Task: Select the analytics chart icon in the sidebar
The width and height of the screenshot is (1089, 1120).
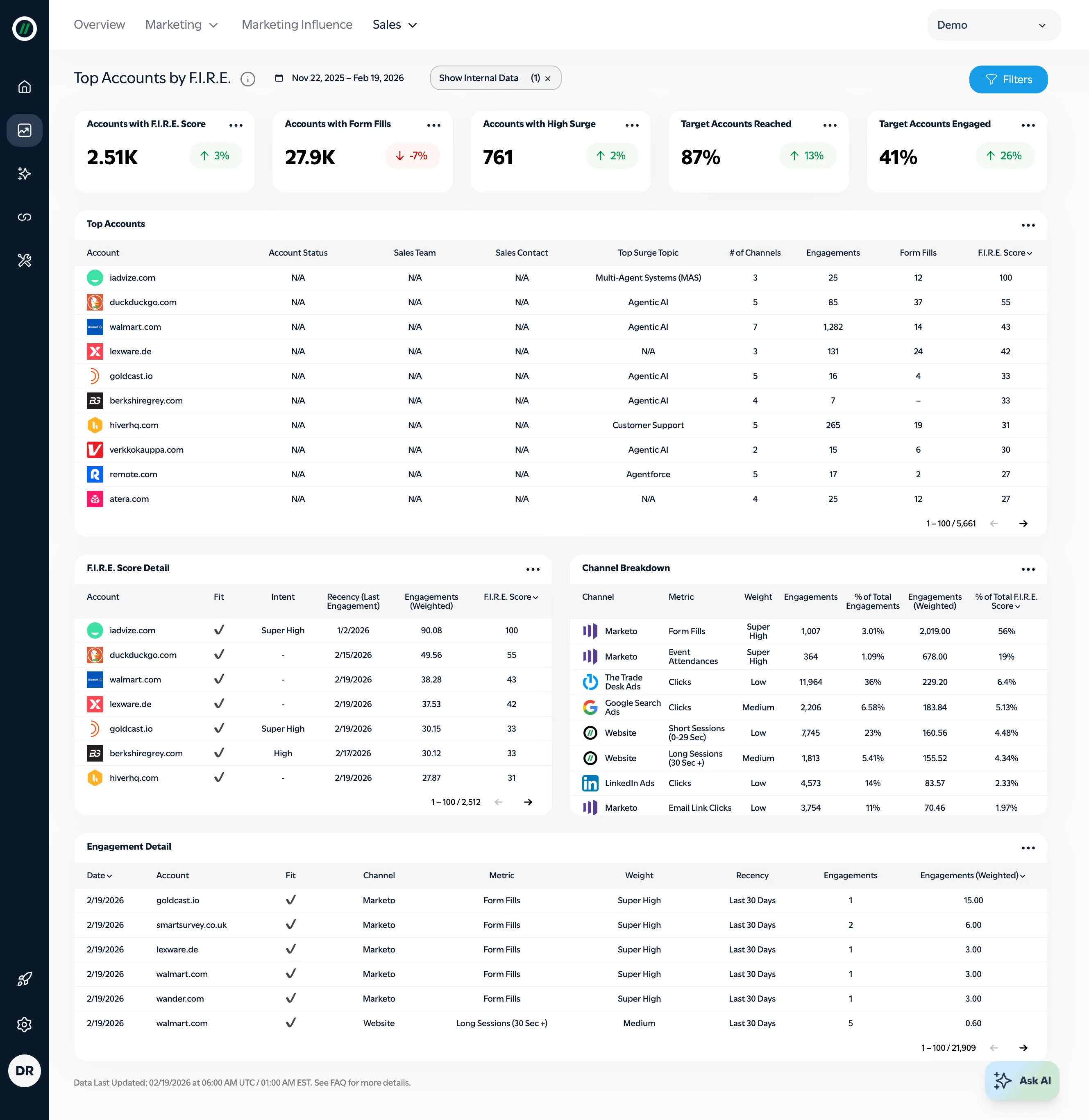Action: tap(25, 130)
